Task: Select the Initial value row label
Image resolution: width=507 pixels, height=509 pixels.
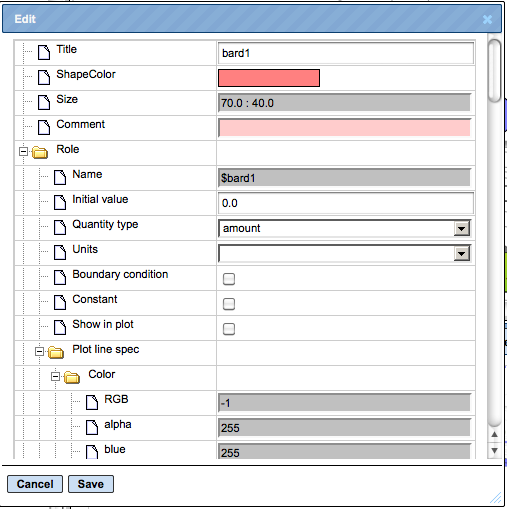Action: click(x=100, y=199)
